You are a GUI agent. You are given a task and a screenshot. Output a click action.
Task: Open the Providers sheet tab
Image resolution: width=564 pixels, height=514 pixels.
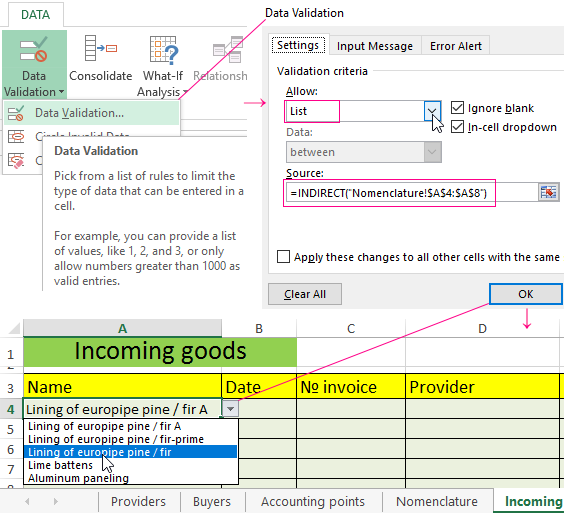(138, 501)
